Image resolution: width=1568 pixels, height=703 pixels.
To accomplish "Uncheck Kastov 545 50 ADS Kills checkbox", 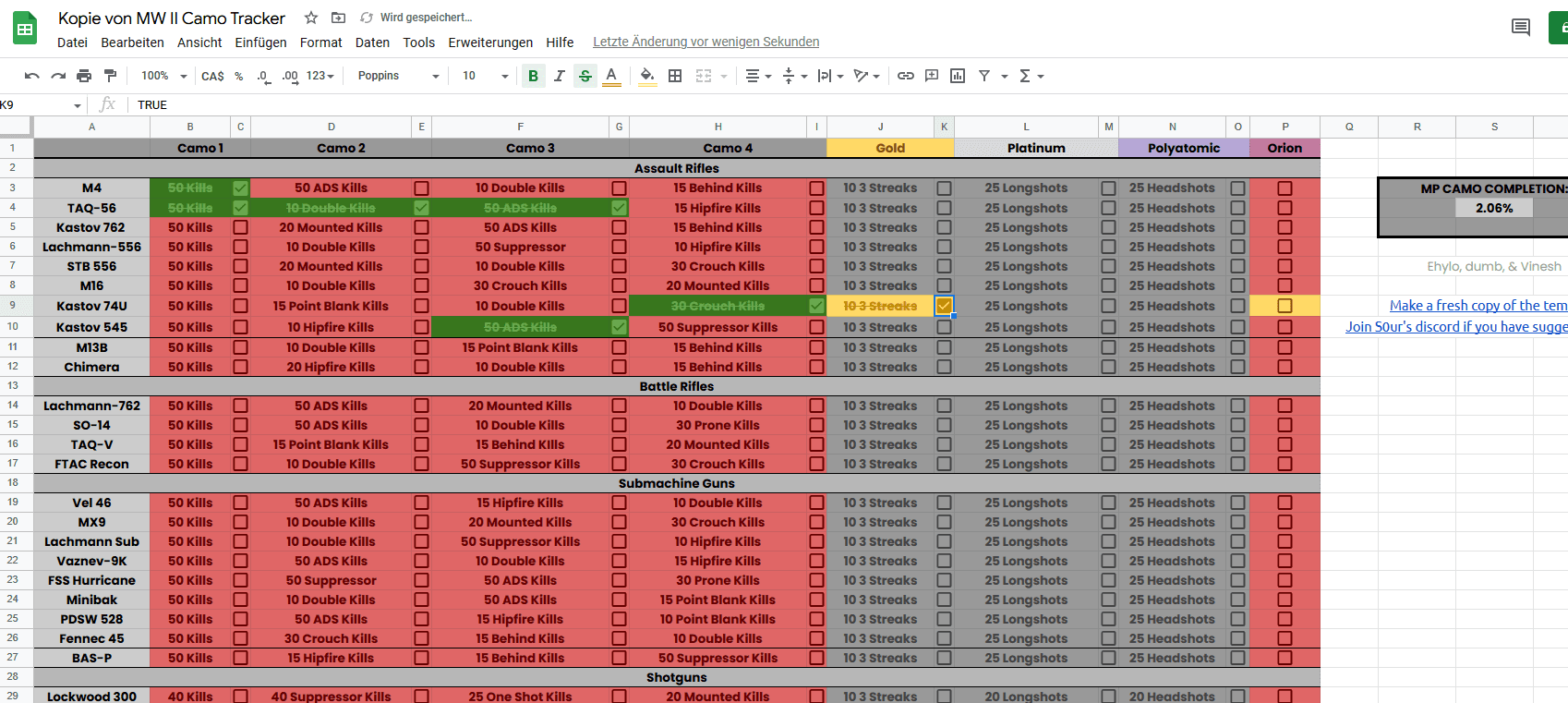I will pyautogui.click(x=619, y=327).
